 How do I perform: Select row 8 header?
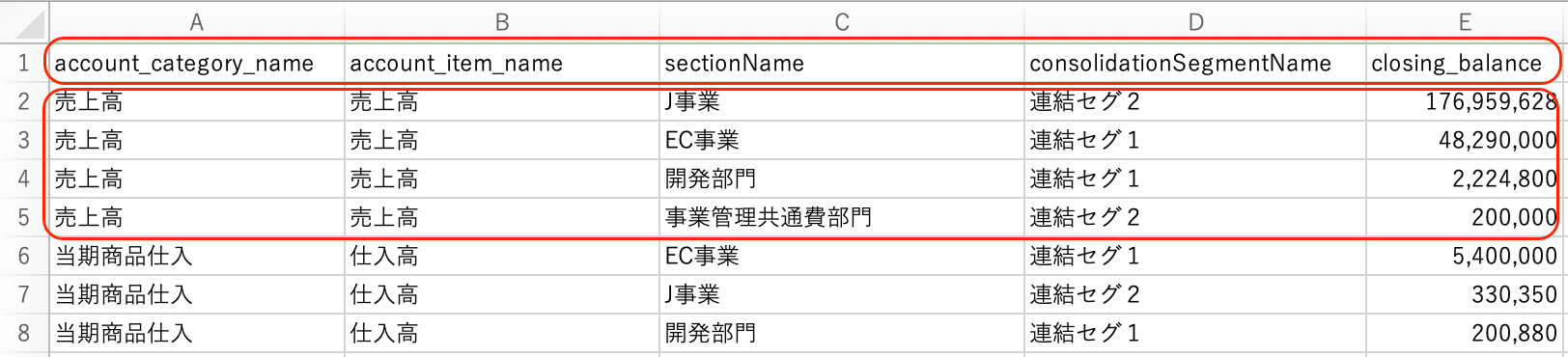(24, 333)
